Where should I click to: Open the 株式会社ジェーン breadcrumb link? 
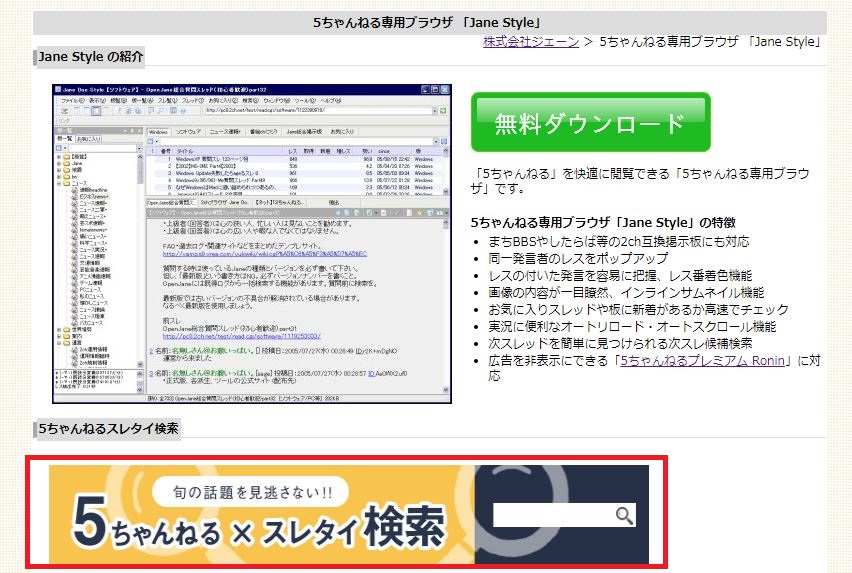[x=531, y=42]
